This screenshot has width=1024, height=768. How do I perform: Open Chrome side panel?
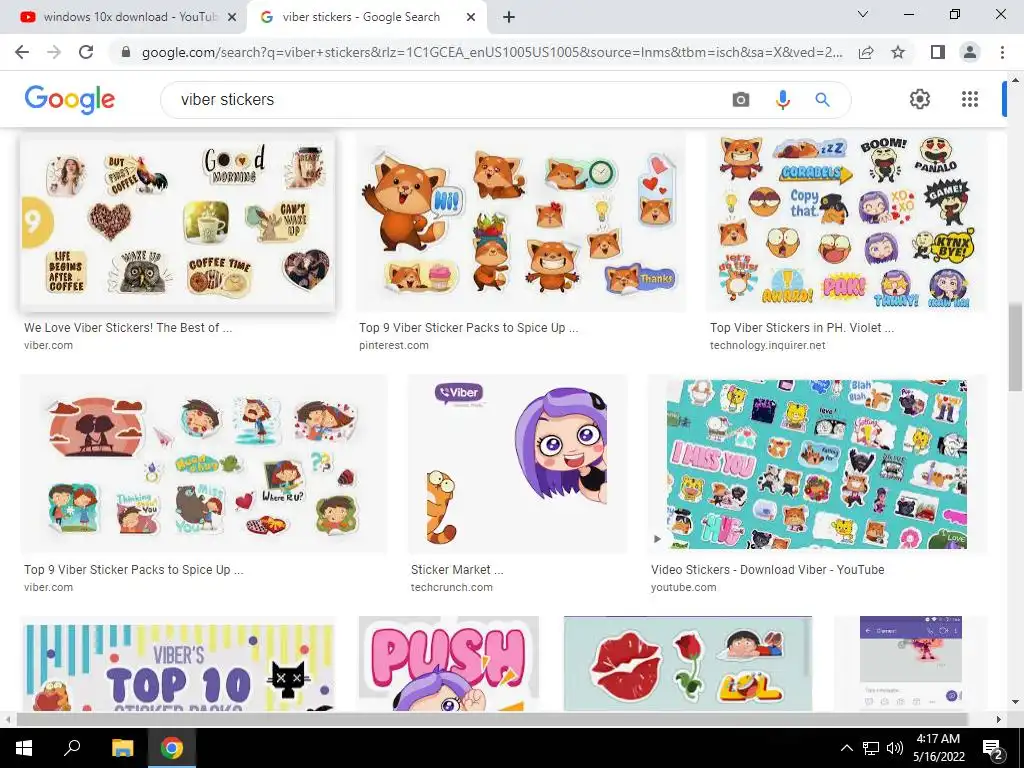[x=938, y=52]
